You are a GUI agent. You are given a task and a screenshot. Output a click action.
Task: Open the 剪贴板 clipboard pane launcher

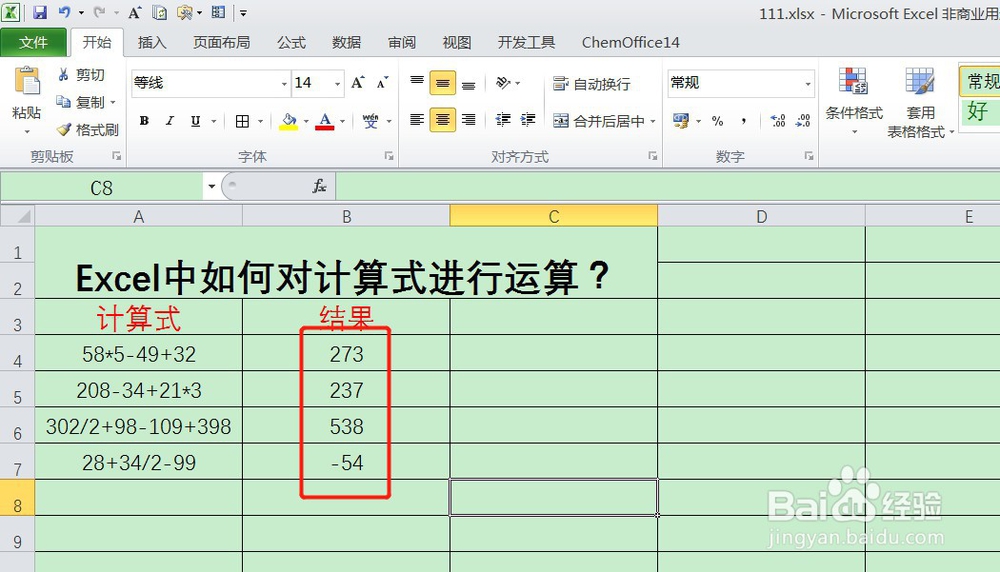point(117,156)
